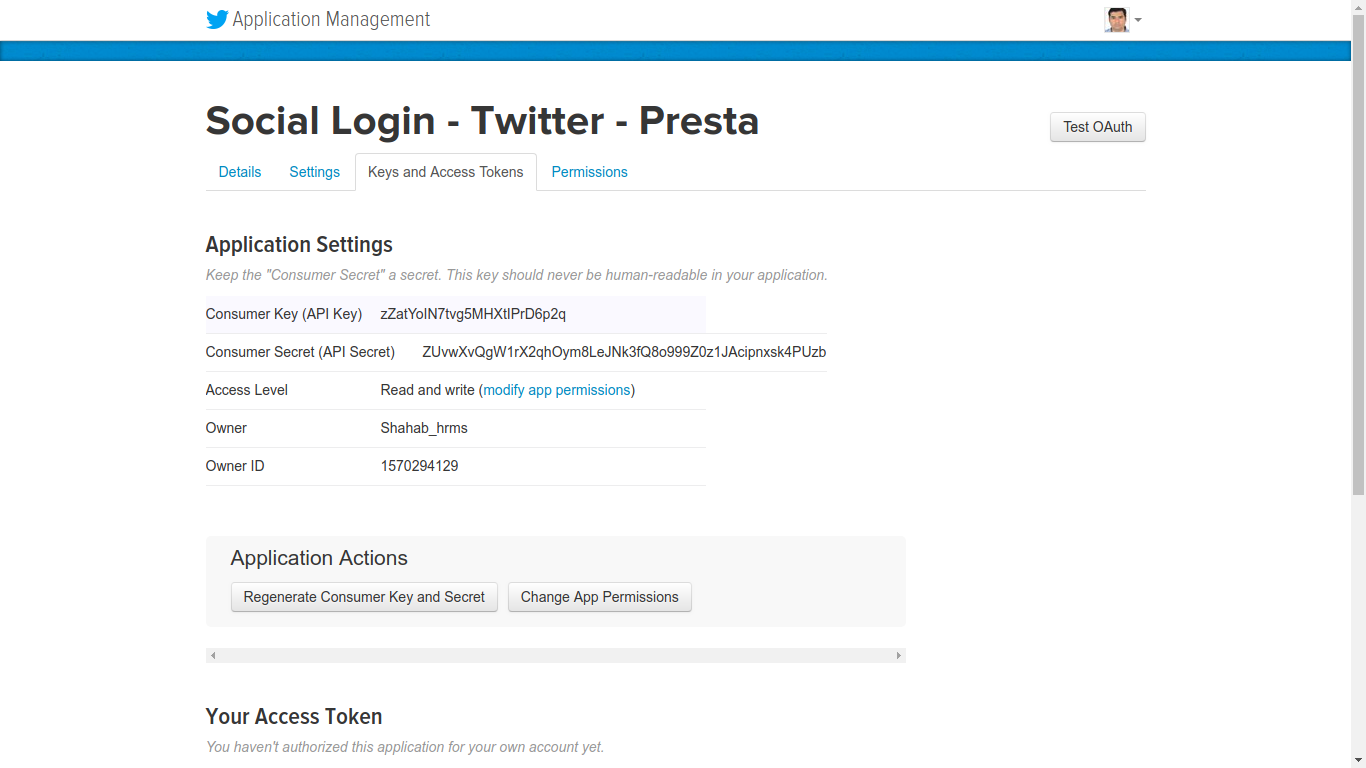Go to the Permissions tab
The image size is (1366, 768).
590,172
